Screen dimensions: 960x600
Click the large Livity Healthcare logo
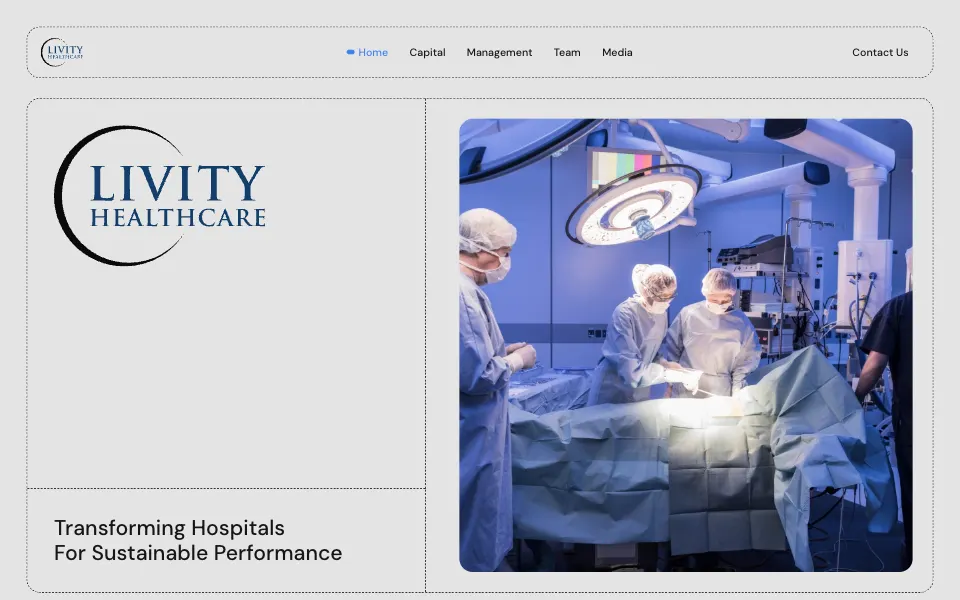click(160, 196)
